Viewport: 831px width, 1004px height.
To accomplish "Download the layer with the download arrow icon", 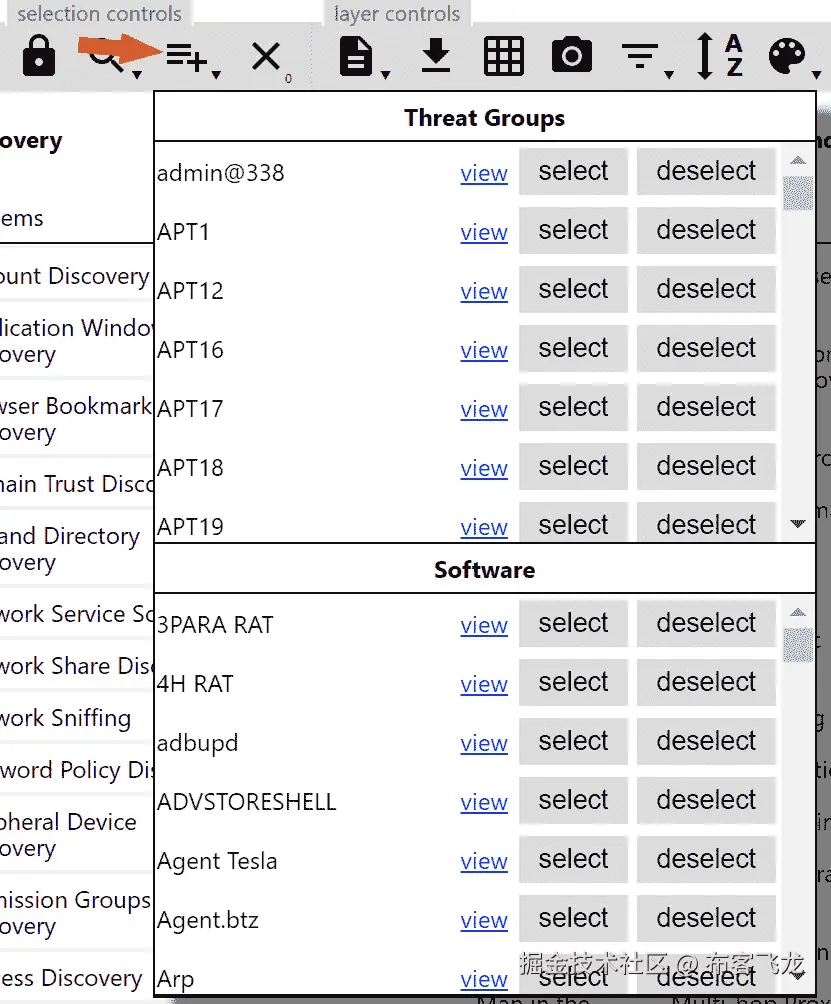I will 435,55.
